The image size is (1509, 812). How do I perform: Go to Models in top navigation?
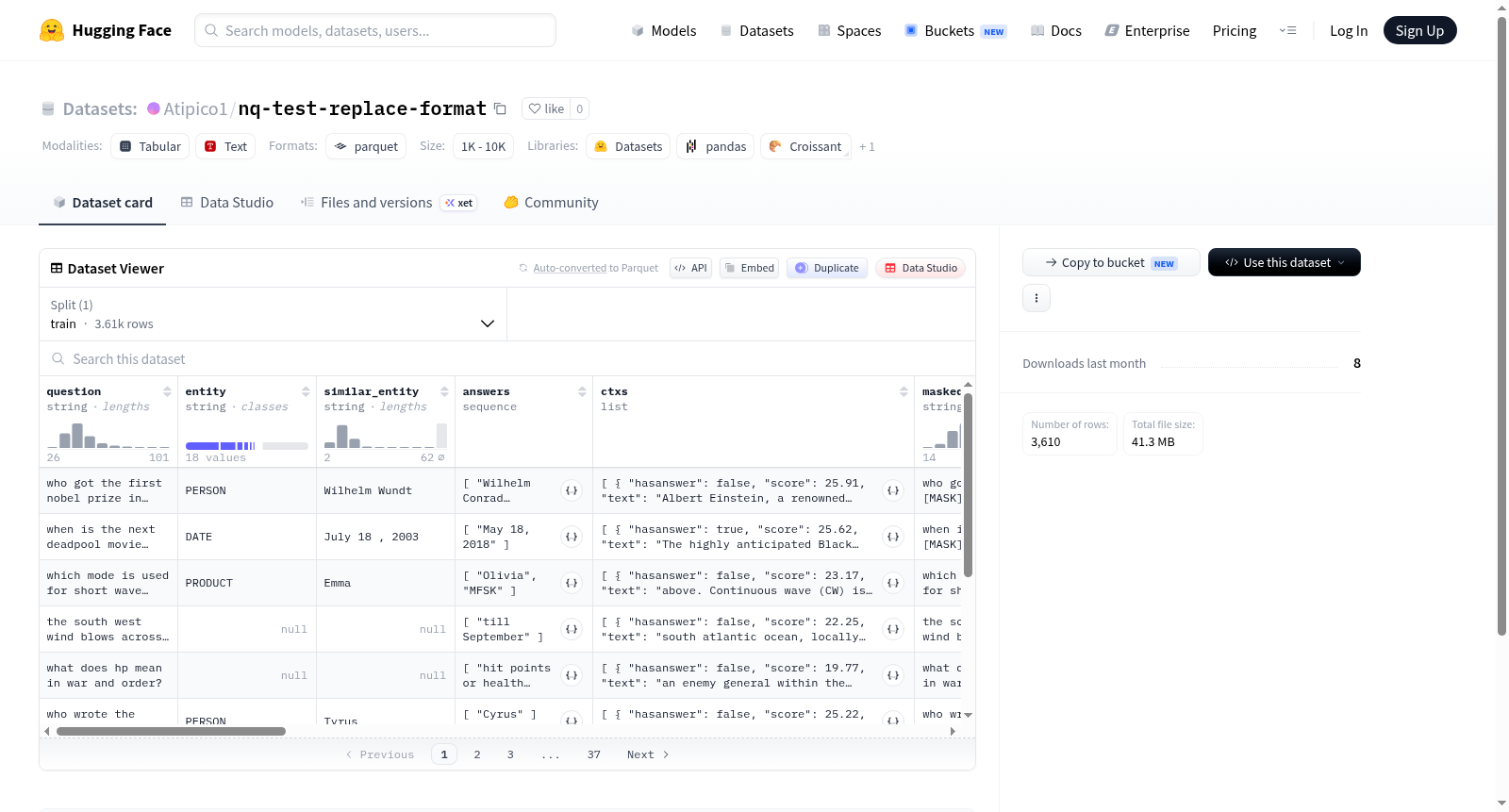[663, 30]
